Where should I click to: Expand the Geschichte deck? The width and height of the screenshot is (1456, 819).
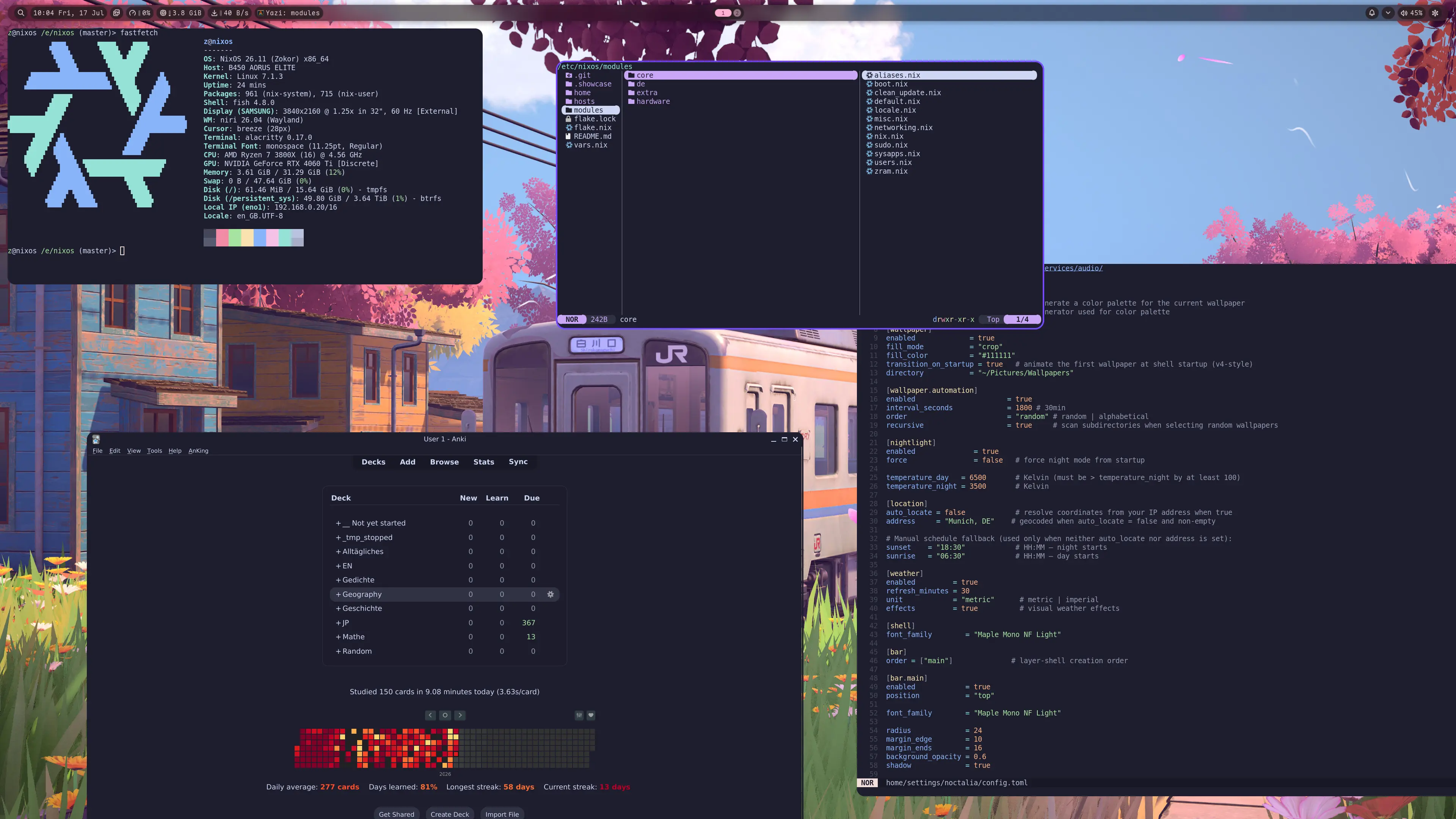[x=338, y=608]
